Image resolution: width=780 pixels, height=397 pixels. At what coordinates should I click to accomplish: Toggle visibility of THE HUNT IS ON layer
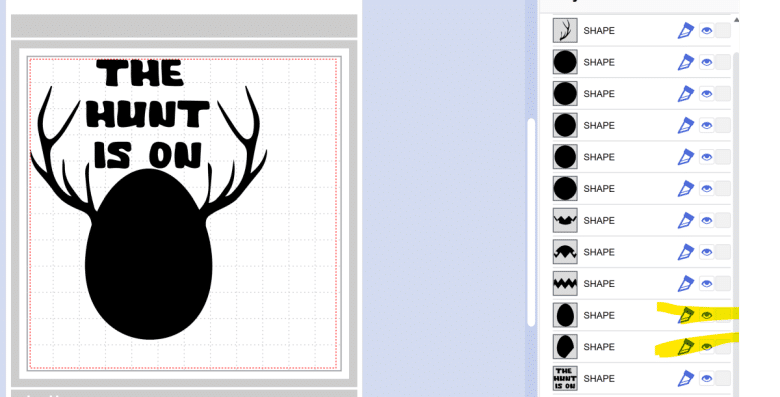click(x=706, y=379)
